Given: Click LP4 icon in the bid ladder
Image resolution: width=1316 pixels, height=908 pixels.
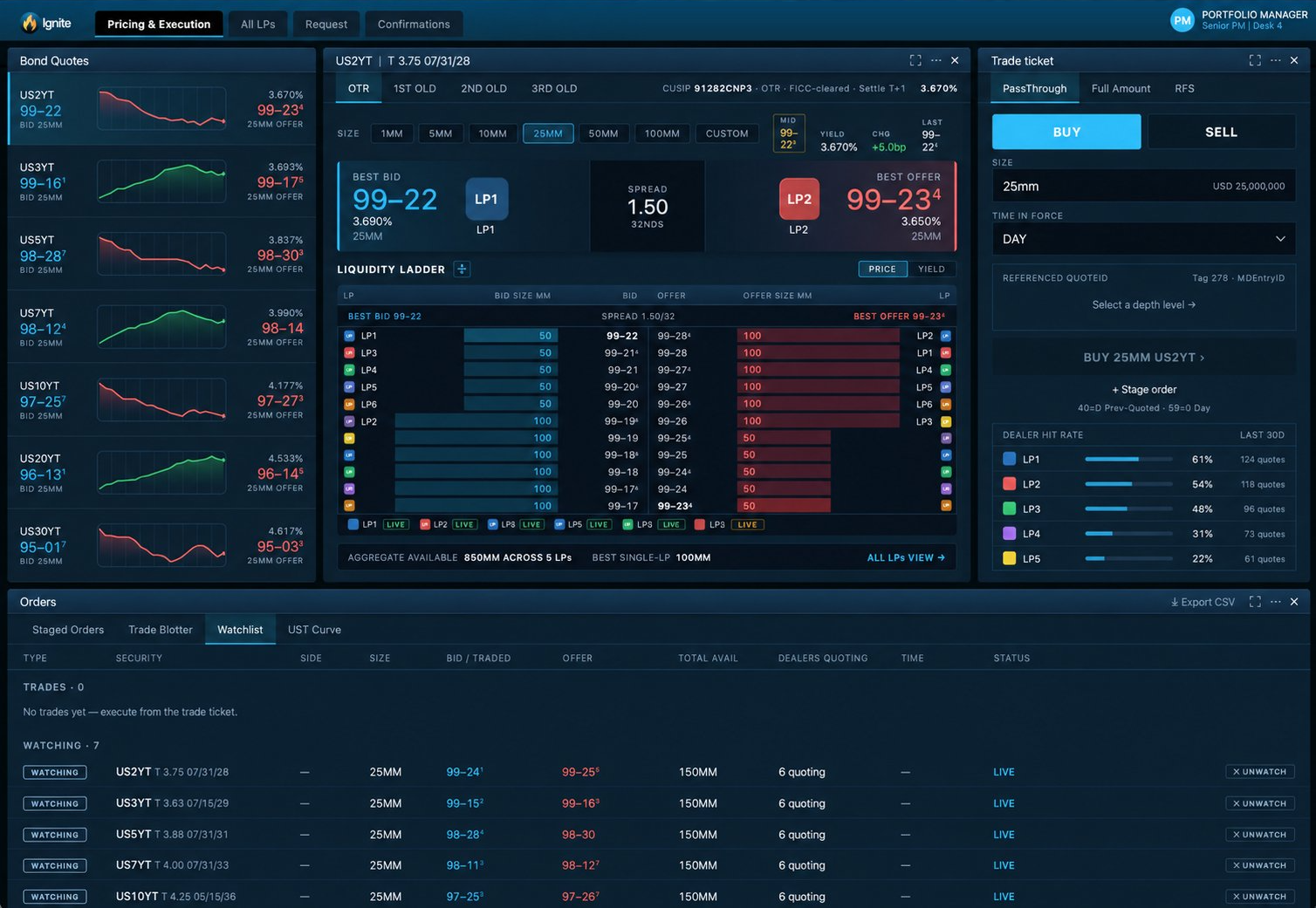Looking at the screenshot, I should (349, 370).
